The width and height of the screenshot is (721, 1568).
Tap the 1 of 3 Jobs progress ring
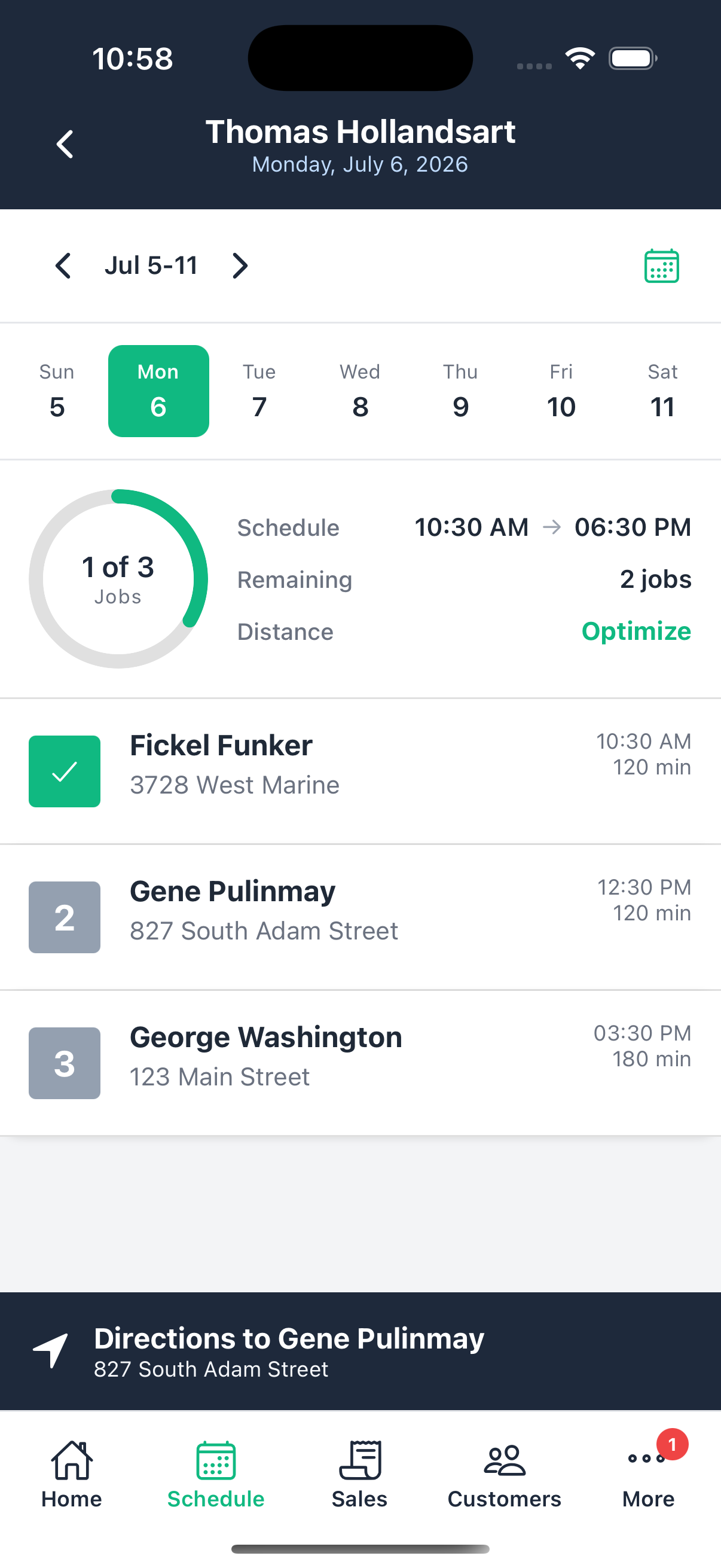118,579
